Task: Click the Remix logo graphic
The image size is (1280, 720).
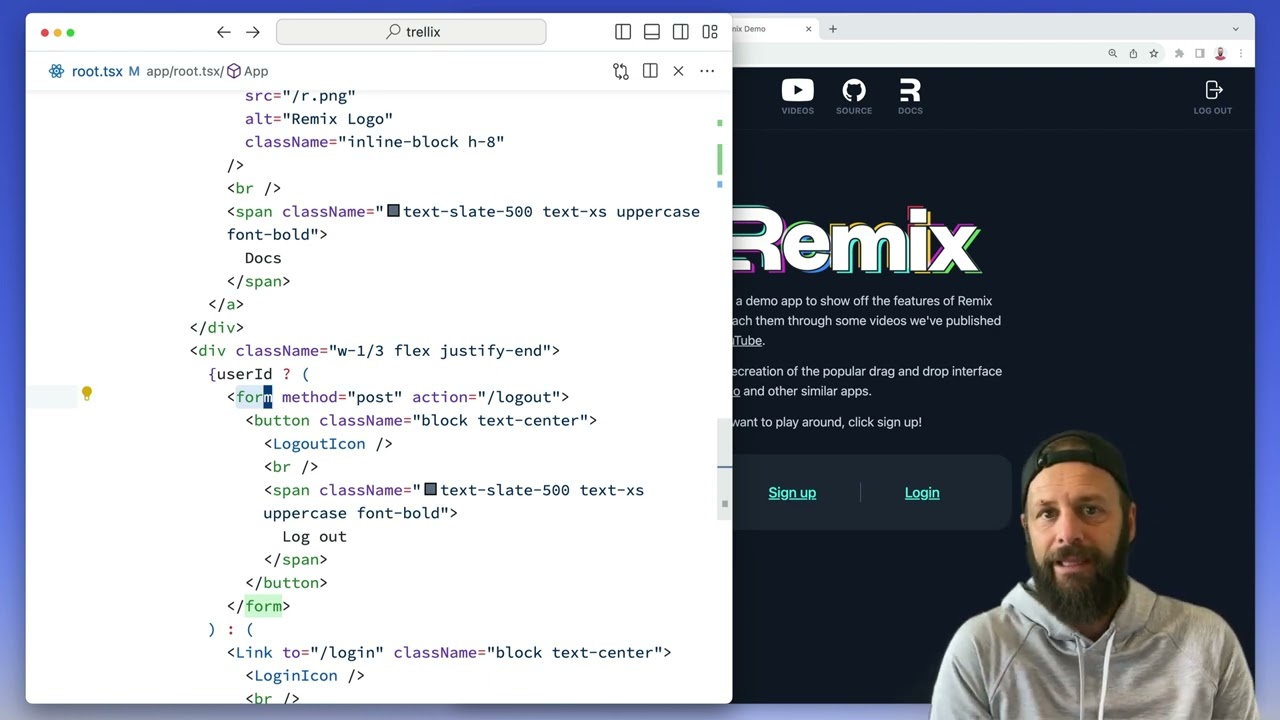Action: [x=857, y=241]
